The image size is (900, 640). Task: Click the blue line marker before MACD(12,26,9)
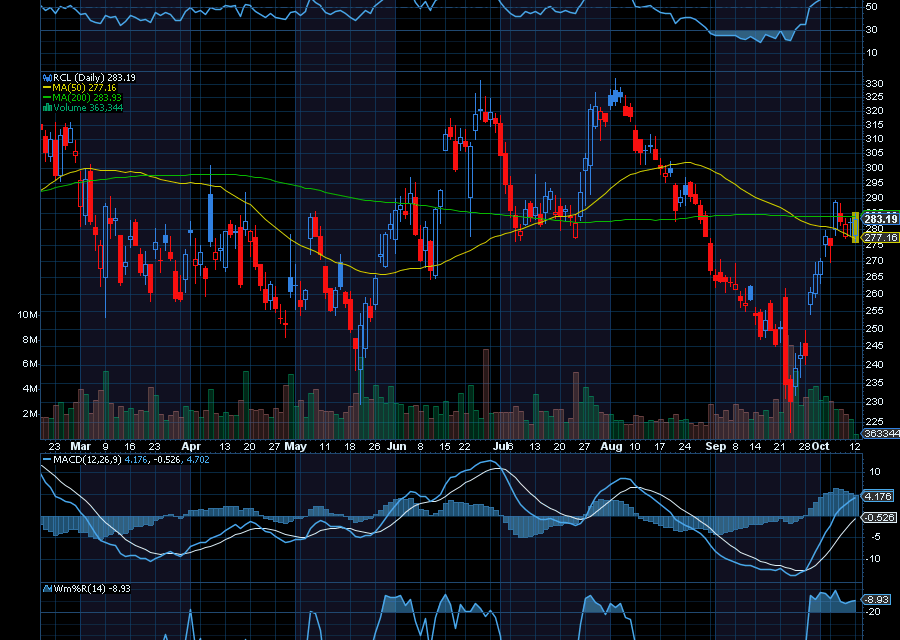pos(47,460)
